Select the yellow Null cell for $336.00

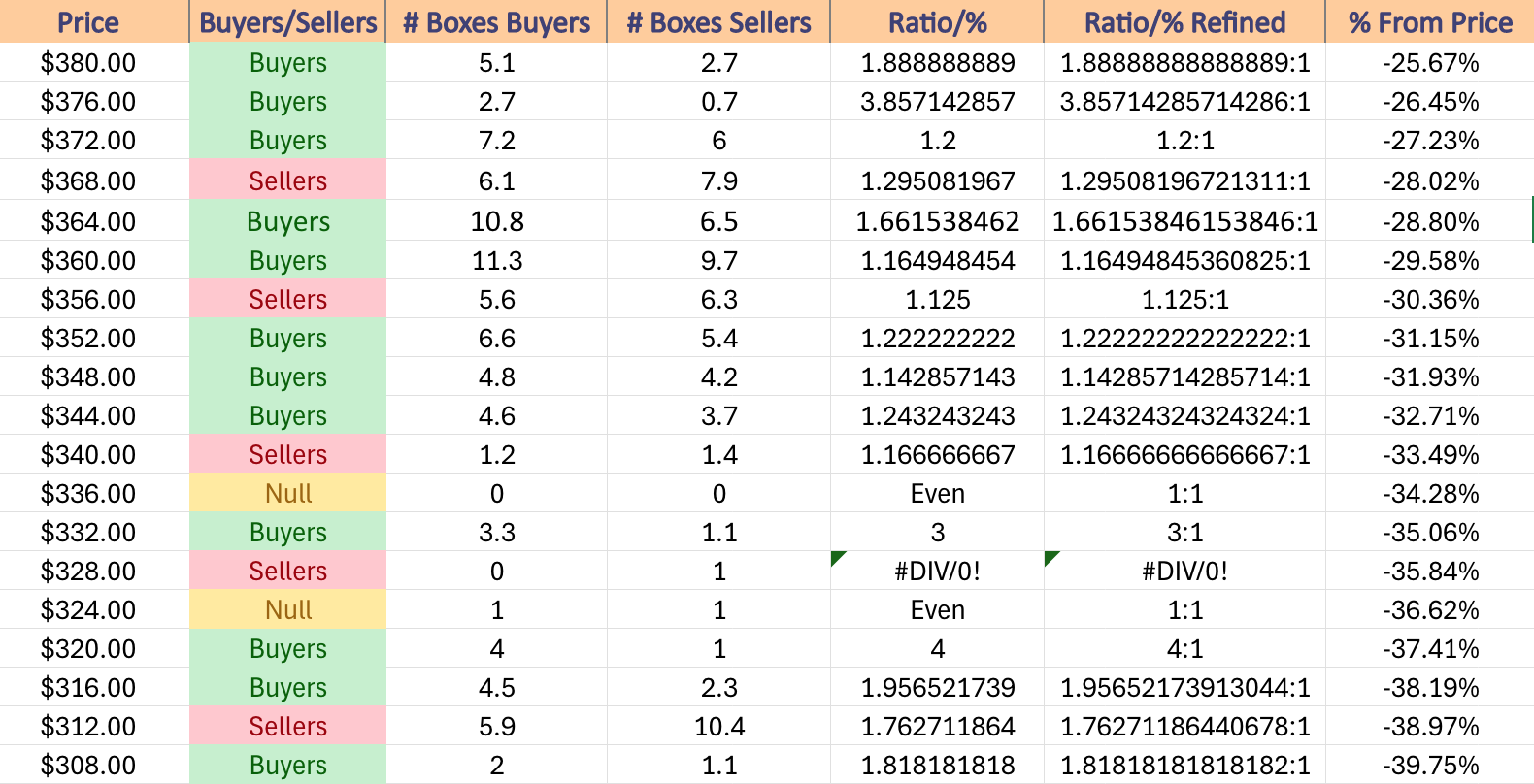click(287, 493)
